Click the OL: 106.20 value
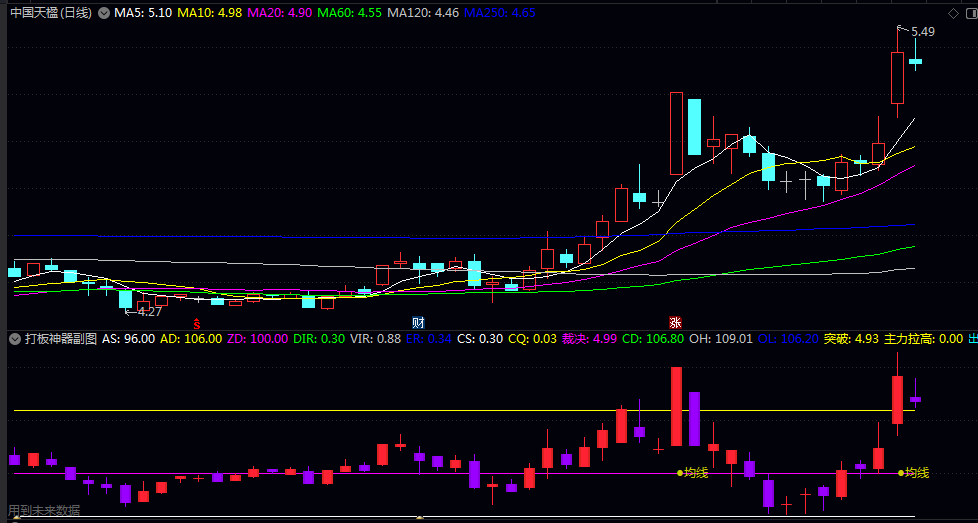Screen dimensions: 978x523 click(788, 339)
